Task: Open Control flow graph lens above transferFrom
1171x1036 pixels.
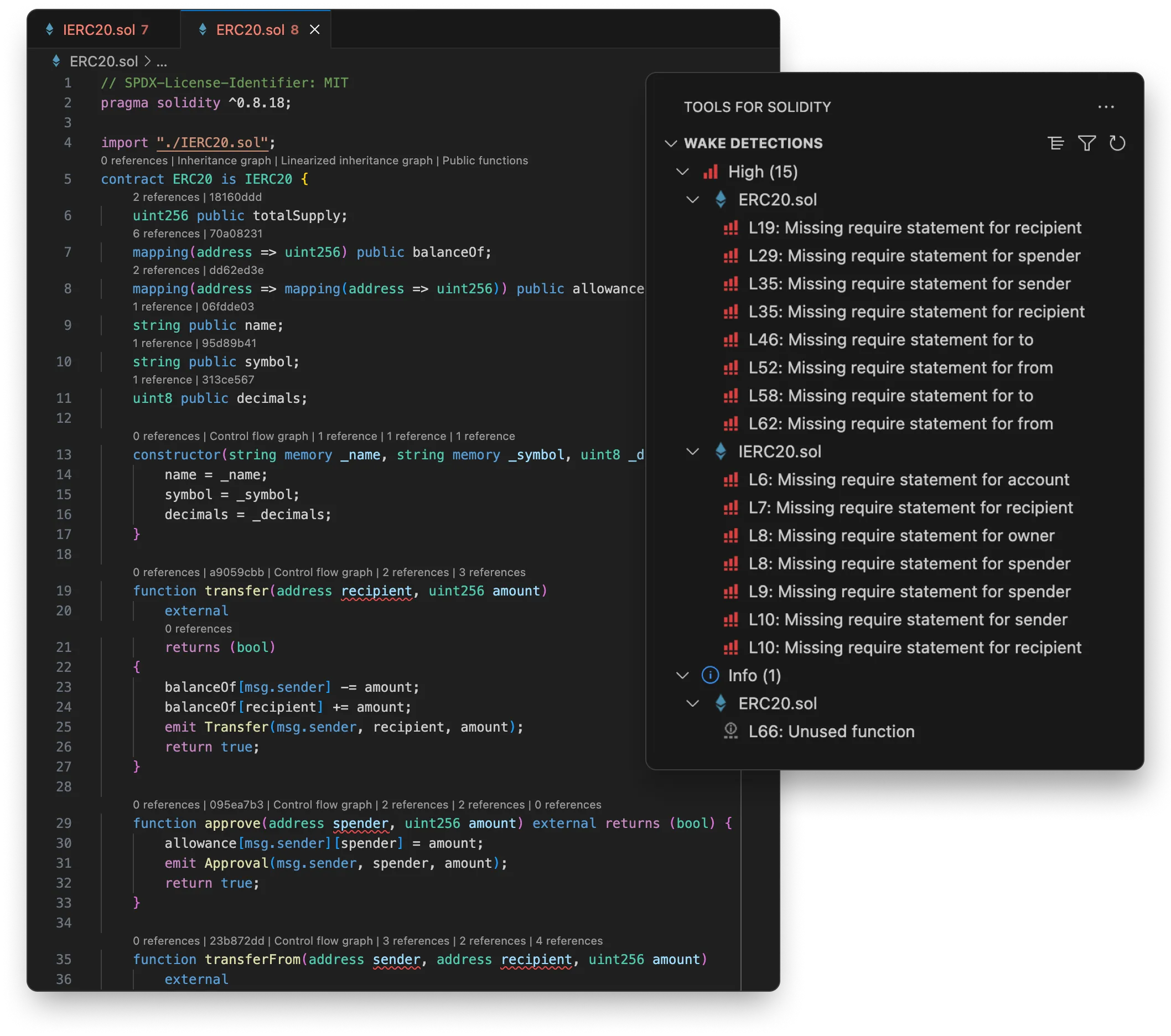Action: click(x=324, y=941)
